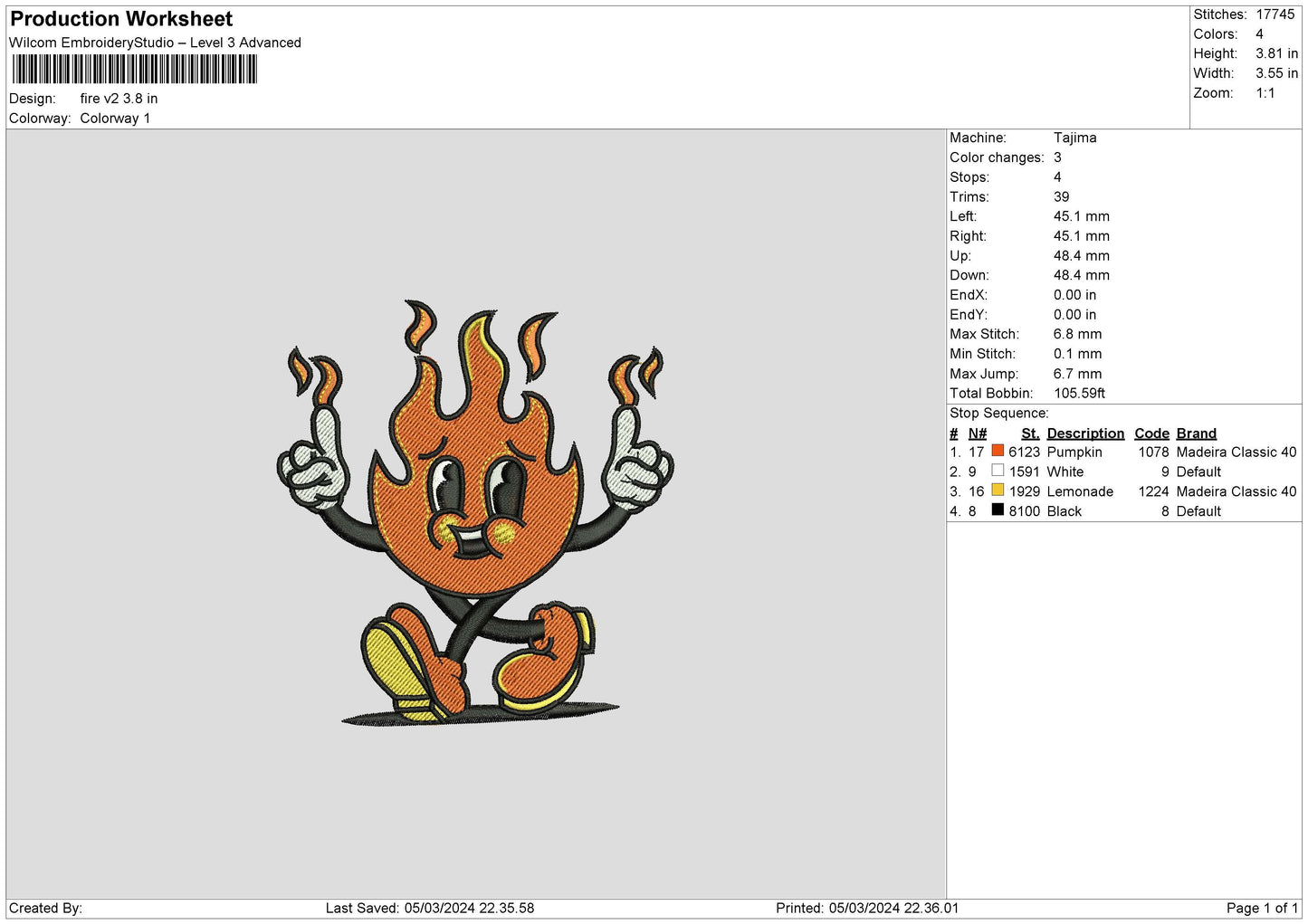1308x924 pixels.
Task: Click the 'Color changes:' label
Action: tap(997, 157)
